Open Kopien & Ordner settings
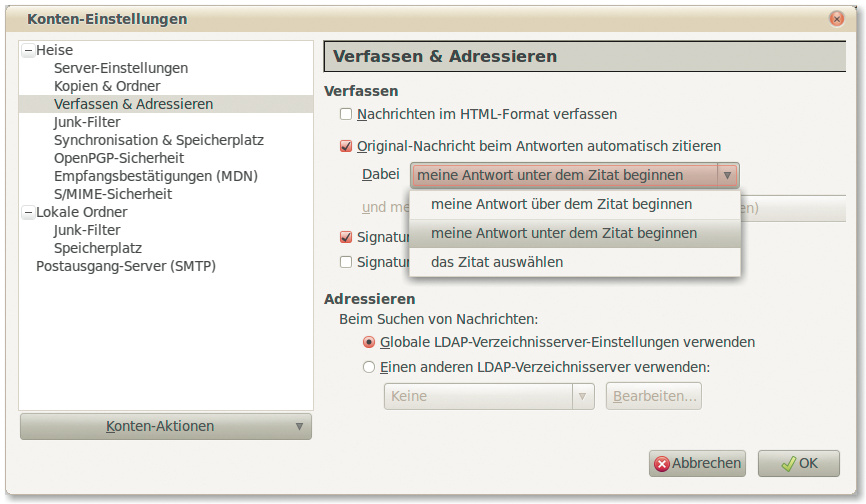 click(107, 86)
